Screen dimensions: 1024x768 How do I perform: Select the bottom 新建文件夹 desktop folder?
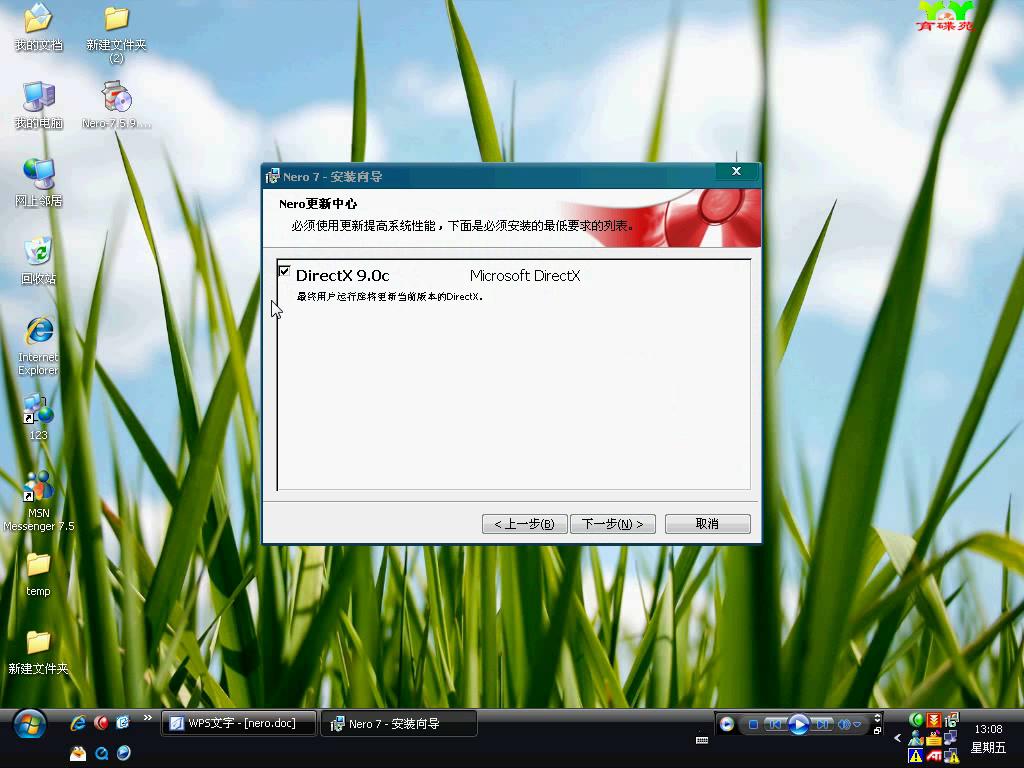pos(39,652)
